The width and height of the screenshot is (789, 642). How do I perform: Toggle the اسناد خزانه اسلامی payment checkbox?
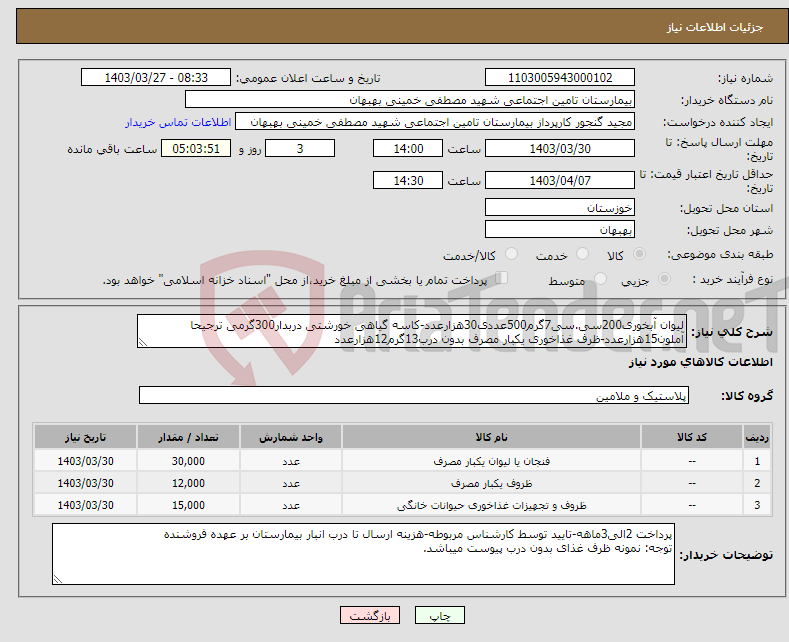pos(502,278)
